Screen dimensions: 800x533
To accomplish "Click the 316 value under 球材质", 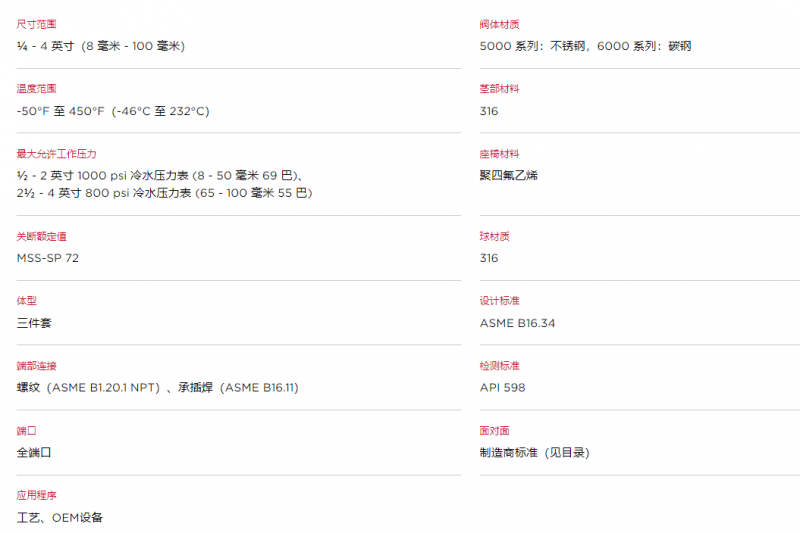I will click(489, 258).
